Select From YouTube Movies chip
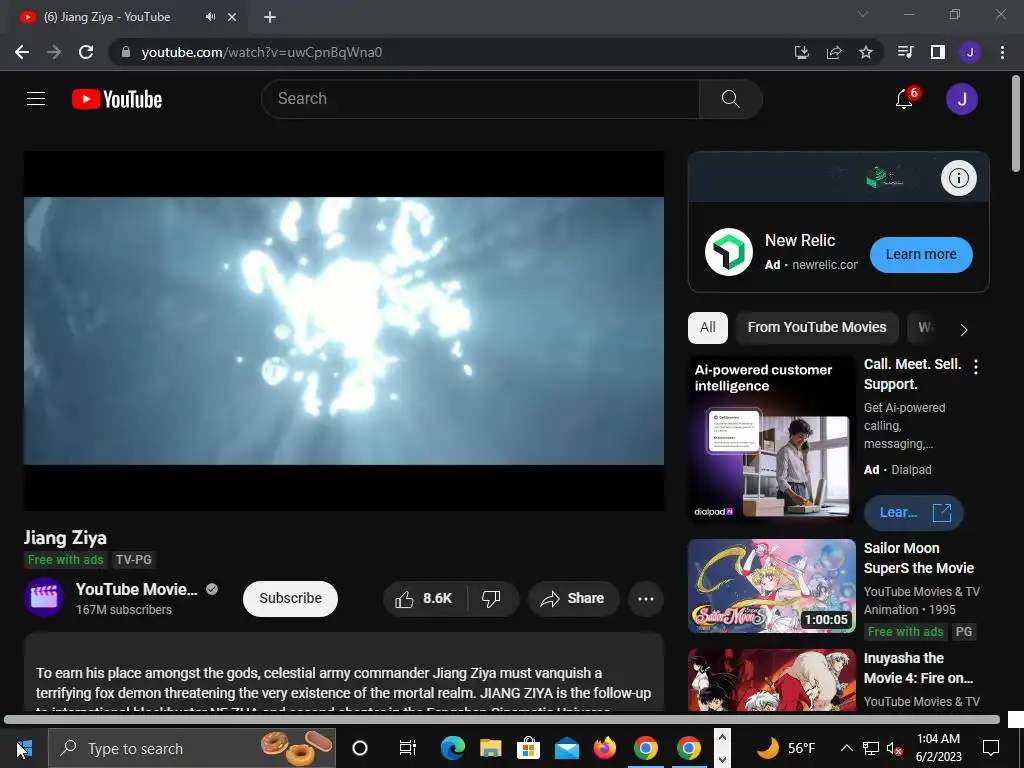Viewport: 1024px width, 768px height. pos(817,327)
